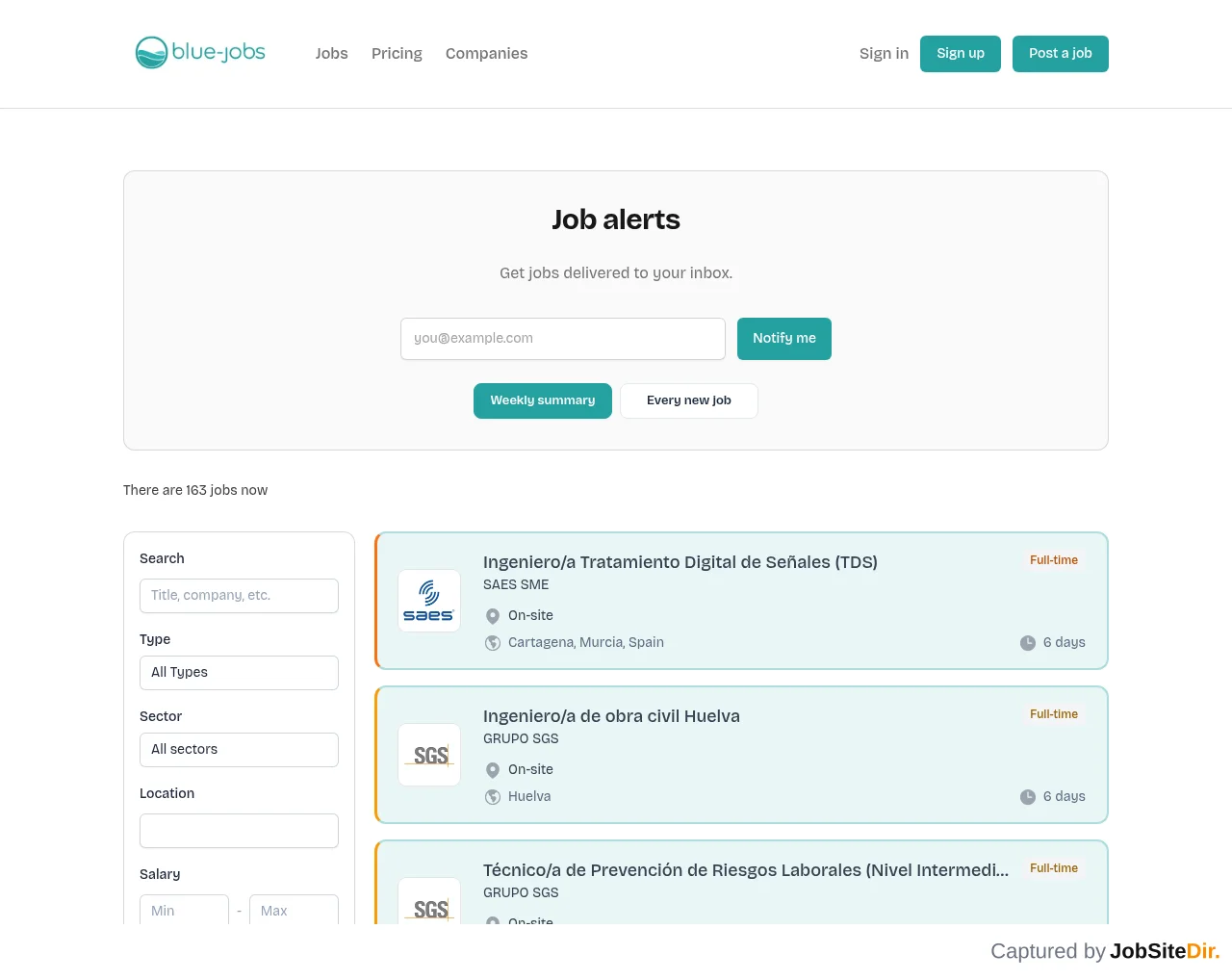Focus the job alerts email field
The width and height of the screenshot is (1232, 980).
(563, 339)
